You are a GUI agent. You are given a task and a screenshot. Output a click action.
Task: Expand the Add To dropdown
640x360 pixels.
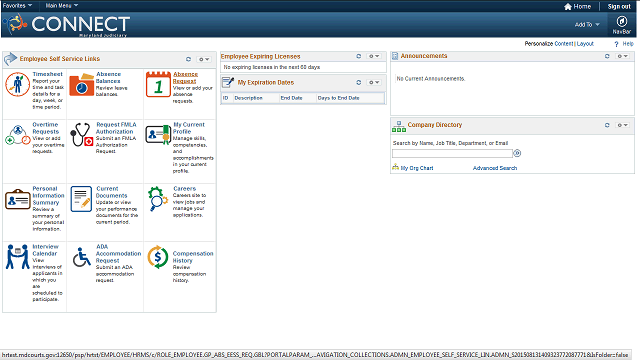(x=587, y=25)
